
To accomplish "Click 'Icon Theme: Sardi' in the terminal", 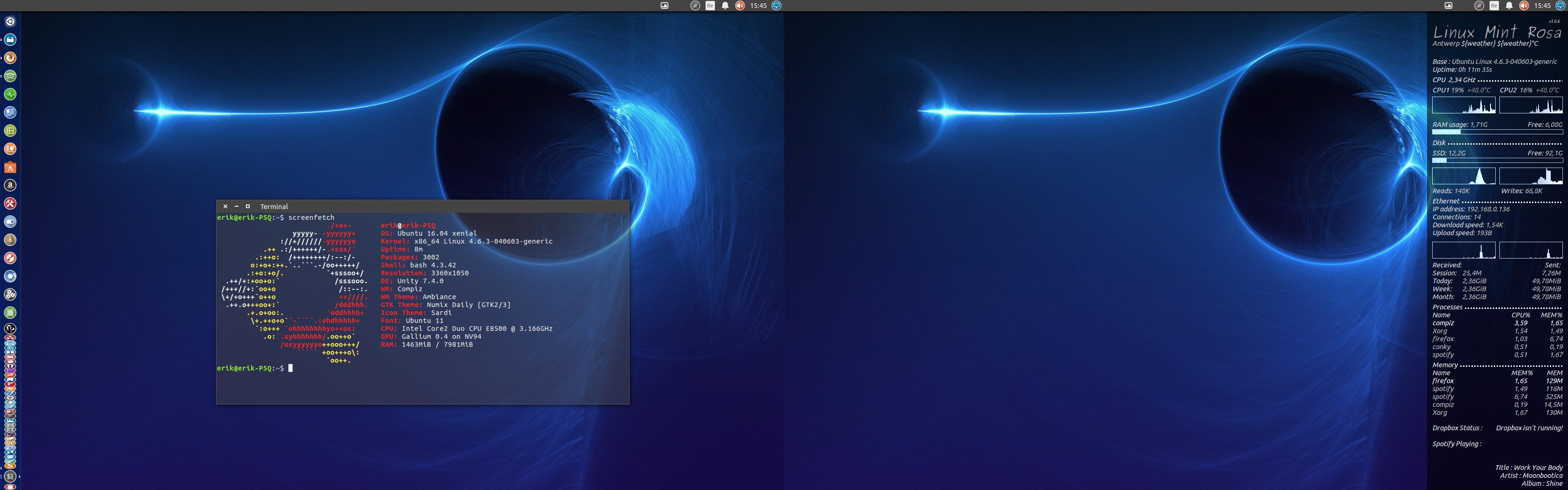I will (x=416, y=312).
